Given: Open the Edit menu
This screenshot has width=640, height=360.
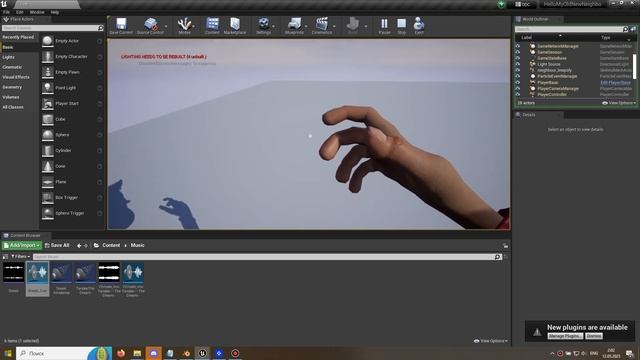Looking at the screenshot, I should point(20,12).
